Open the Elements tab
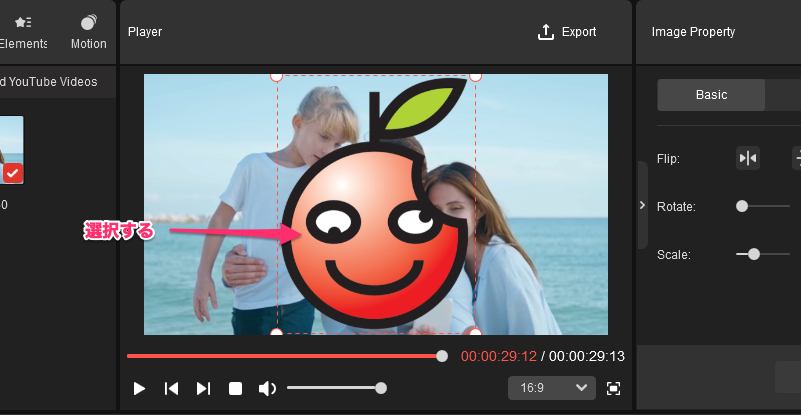Screen dimensions: 801x415 23,32
